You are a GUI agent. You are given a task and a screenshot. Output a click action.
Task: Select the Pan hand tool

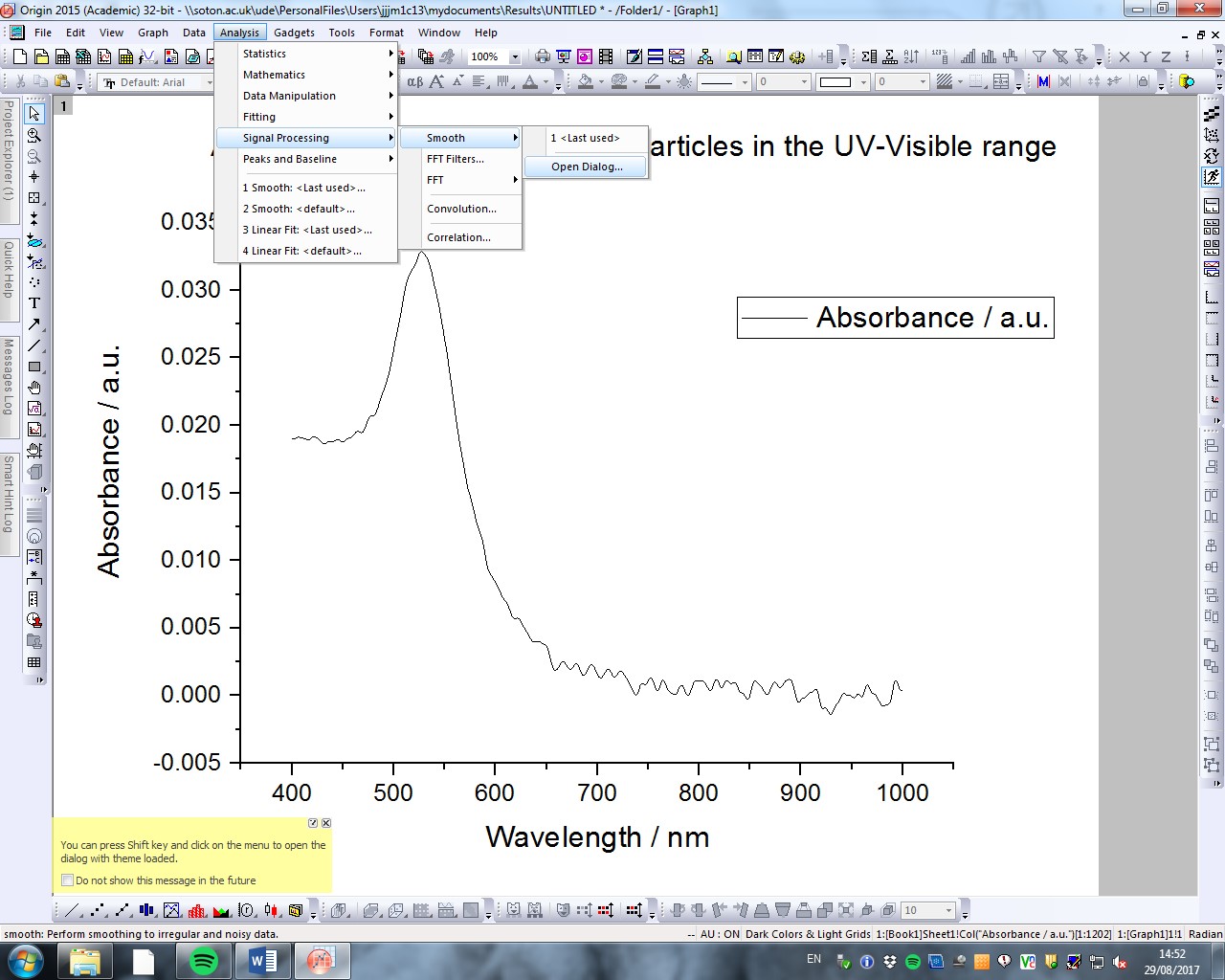pos(34,388)
